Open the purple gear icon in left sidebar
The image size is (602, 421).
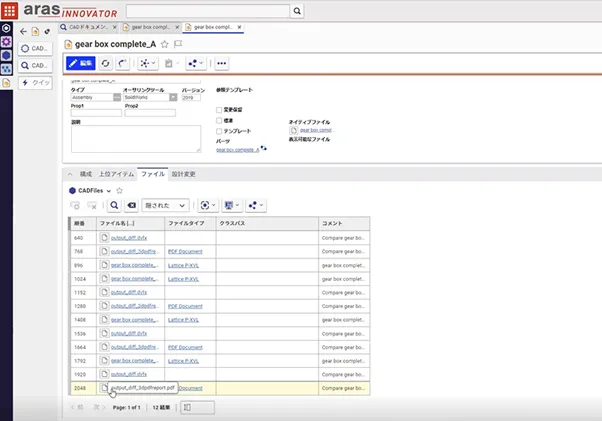(6, 41)
